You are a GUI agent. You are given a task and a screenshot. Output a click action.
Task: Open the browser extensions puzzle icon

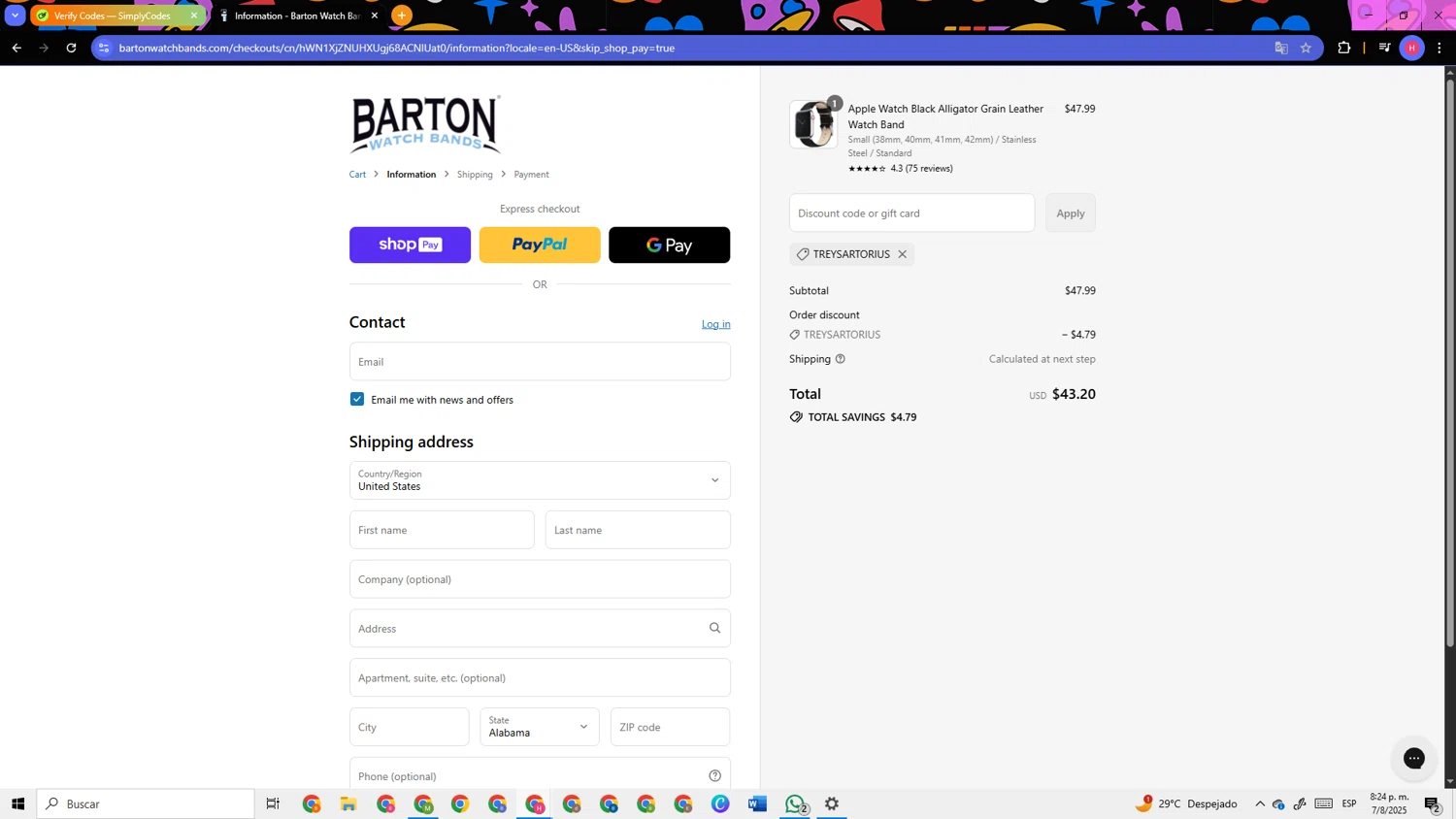coord(1344,48)
